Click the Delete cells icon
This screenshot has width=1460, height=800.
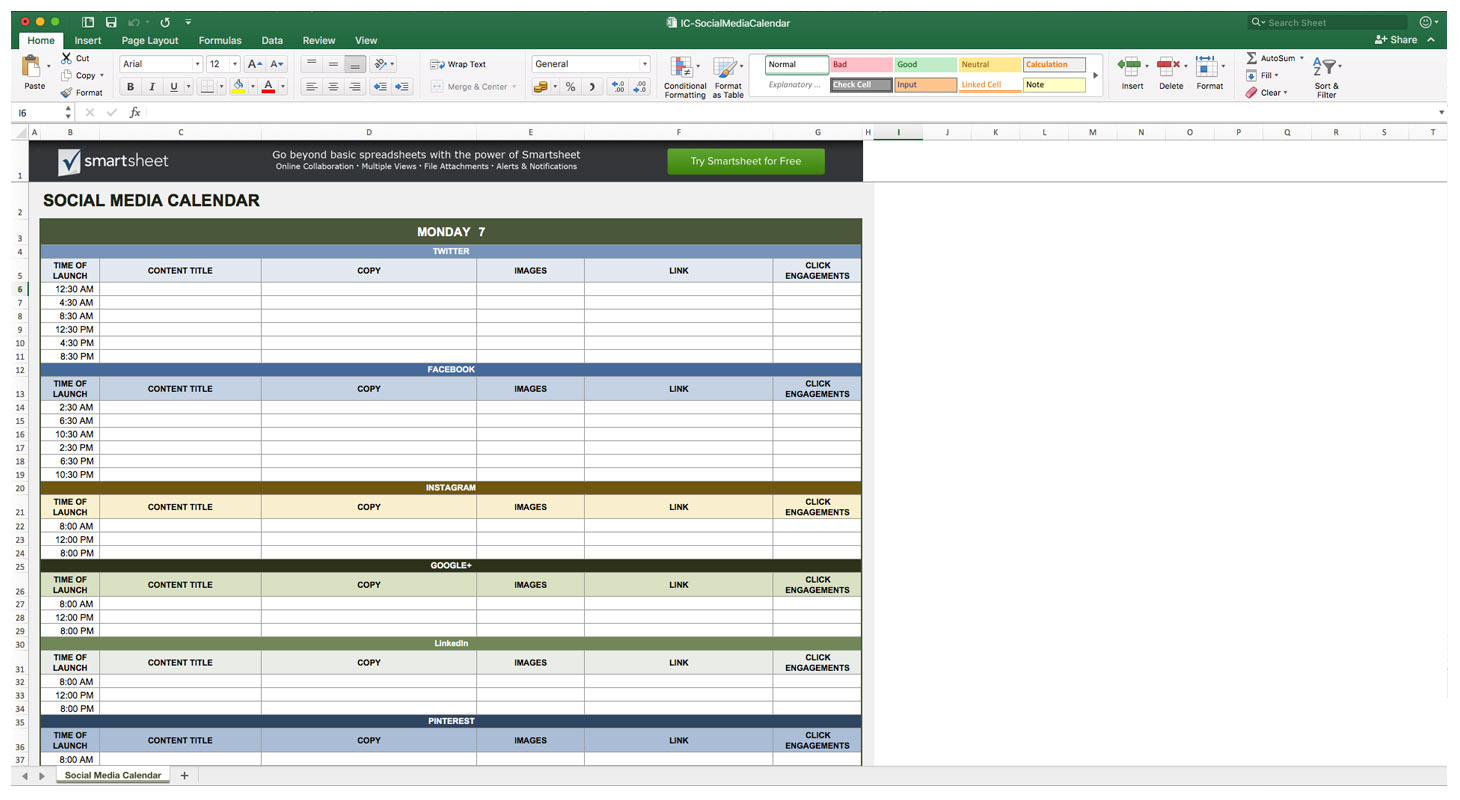click(x=1167, y=67)
